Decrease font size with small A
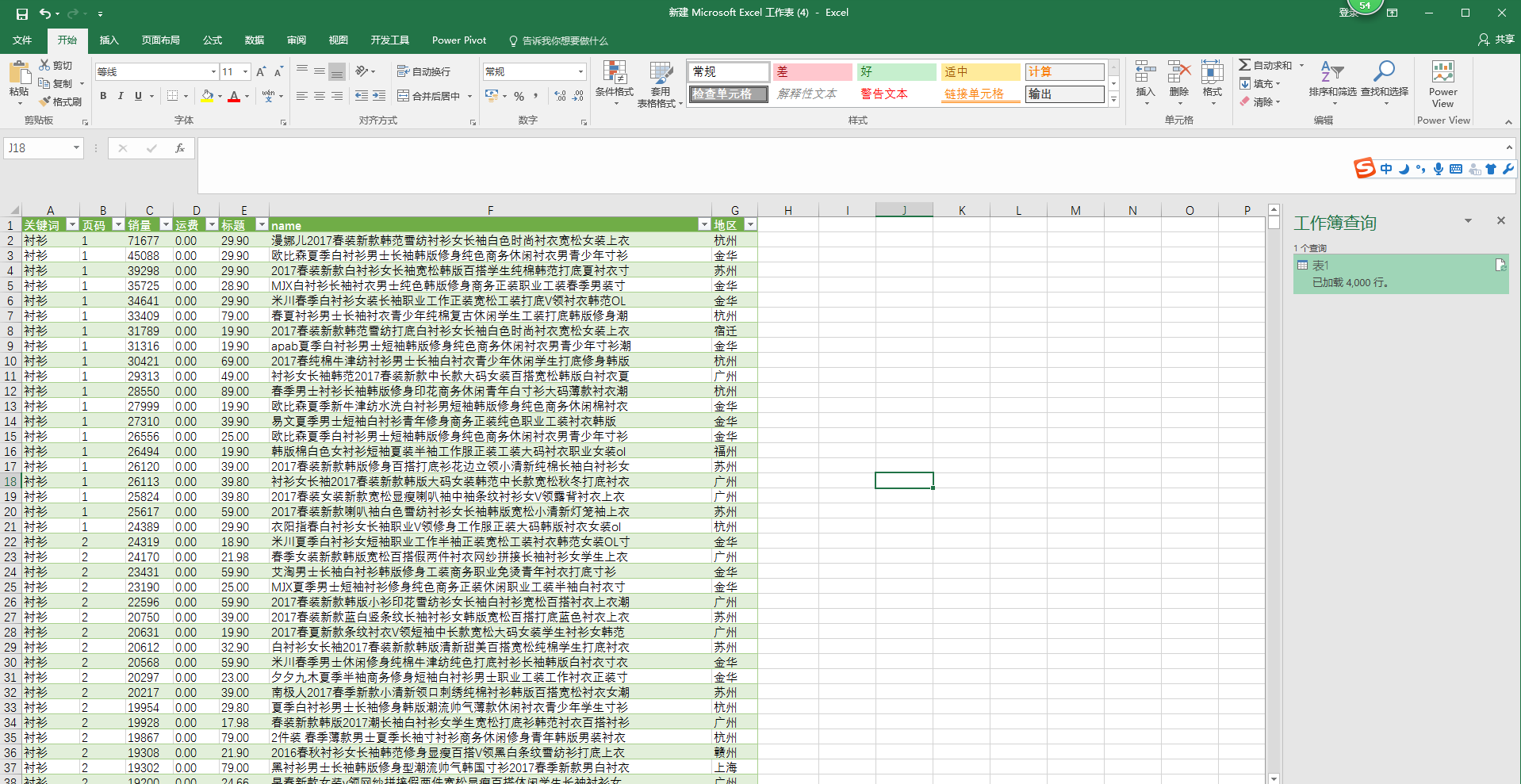The width and height of the screenshot is (1521, 784). point(278,72)
